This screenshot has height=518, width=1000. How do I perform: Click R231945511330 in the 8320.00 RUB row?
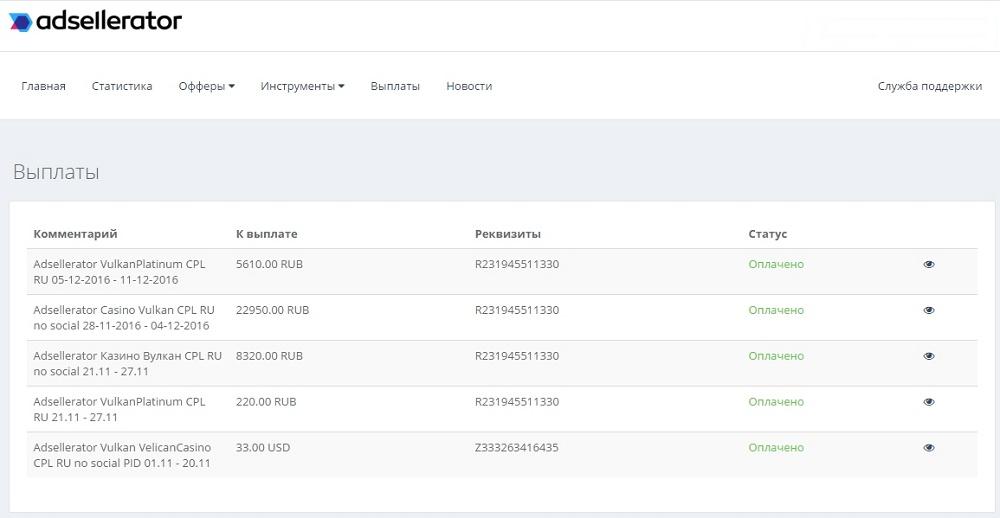(x=517, y=356)
